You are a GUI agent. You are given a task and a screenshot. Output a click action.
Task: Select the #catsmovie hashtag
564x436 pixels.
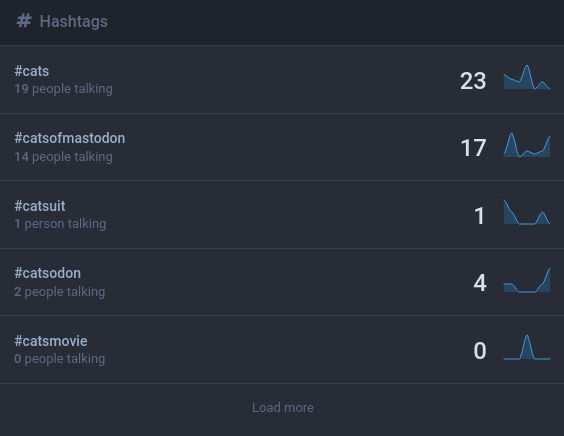tap(51, 341)
